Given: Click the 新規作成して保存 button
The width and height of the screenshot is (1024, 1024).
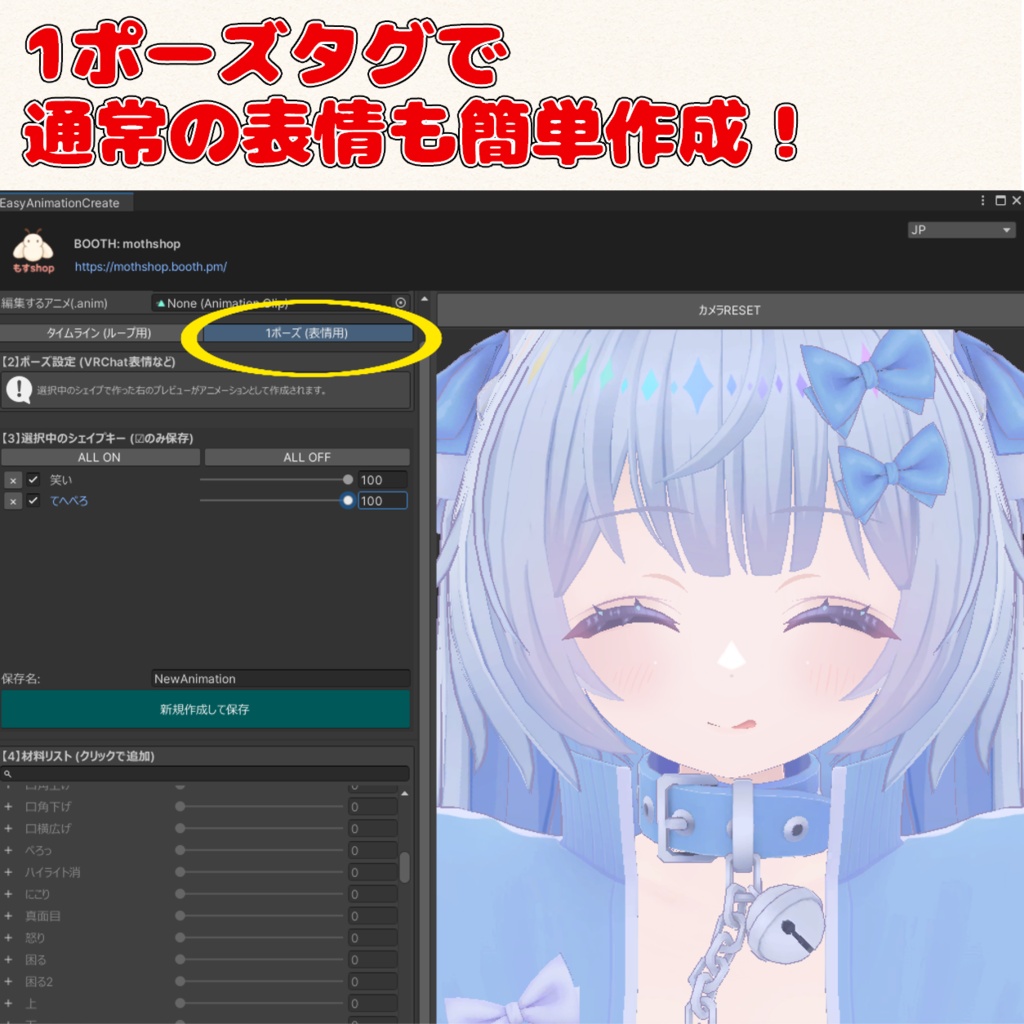Looking at the screenshot, I should [205, 709].
